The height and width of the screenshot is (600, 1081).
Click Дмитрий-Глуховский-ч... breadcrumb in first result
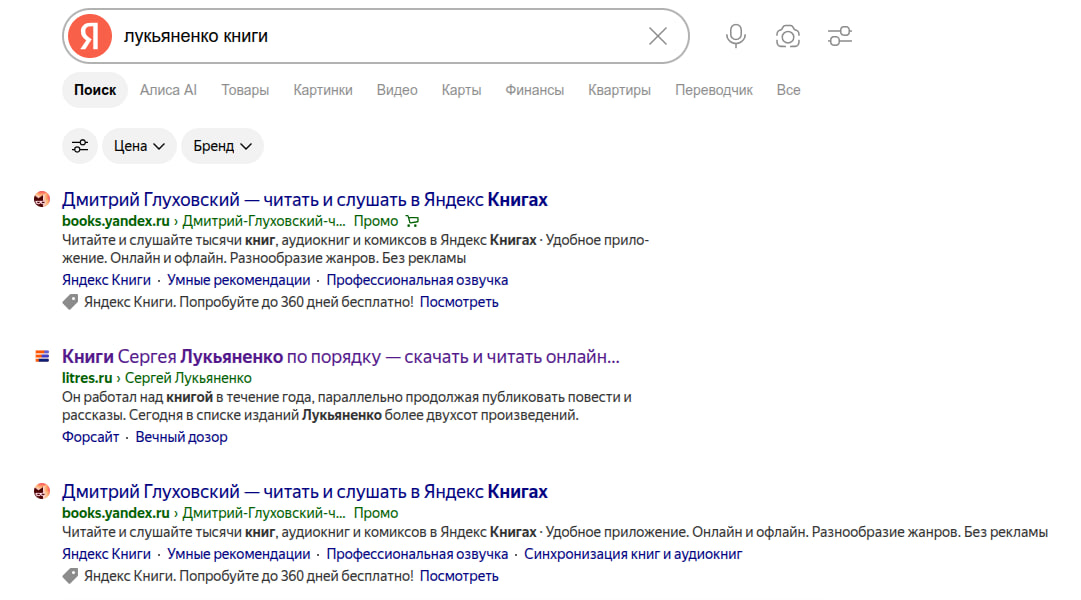tap(263, 221)
